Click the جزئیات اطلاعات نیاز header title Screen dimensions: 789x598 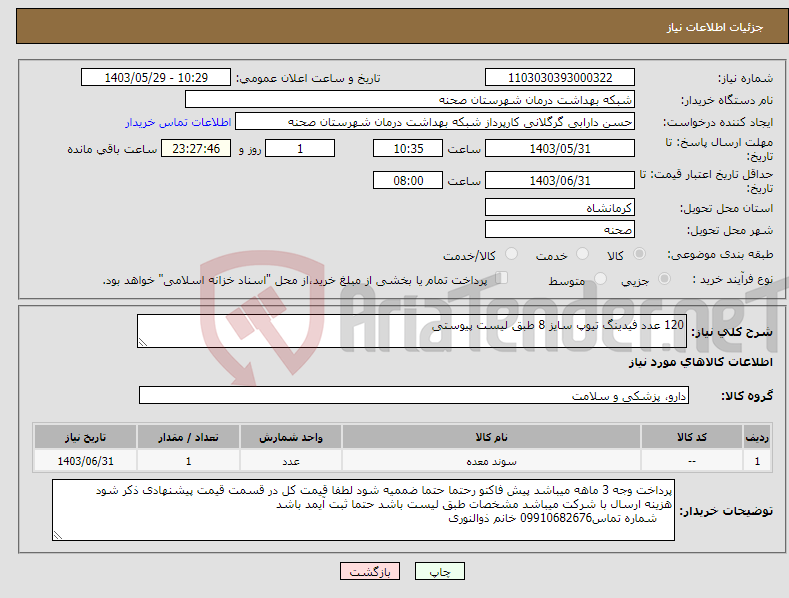715,27
